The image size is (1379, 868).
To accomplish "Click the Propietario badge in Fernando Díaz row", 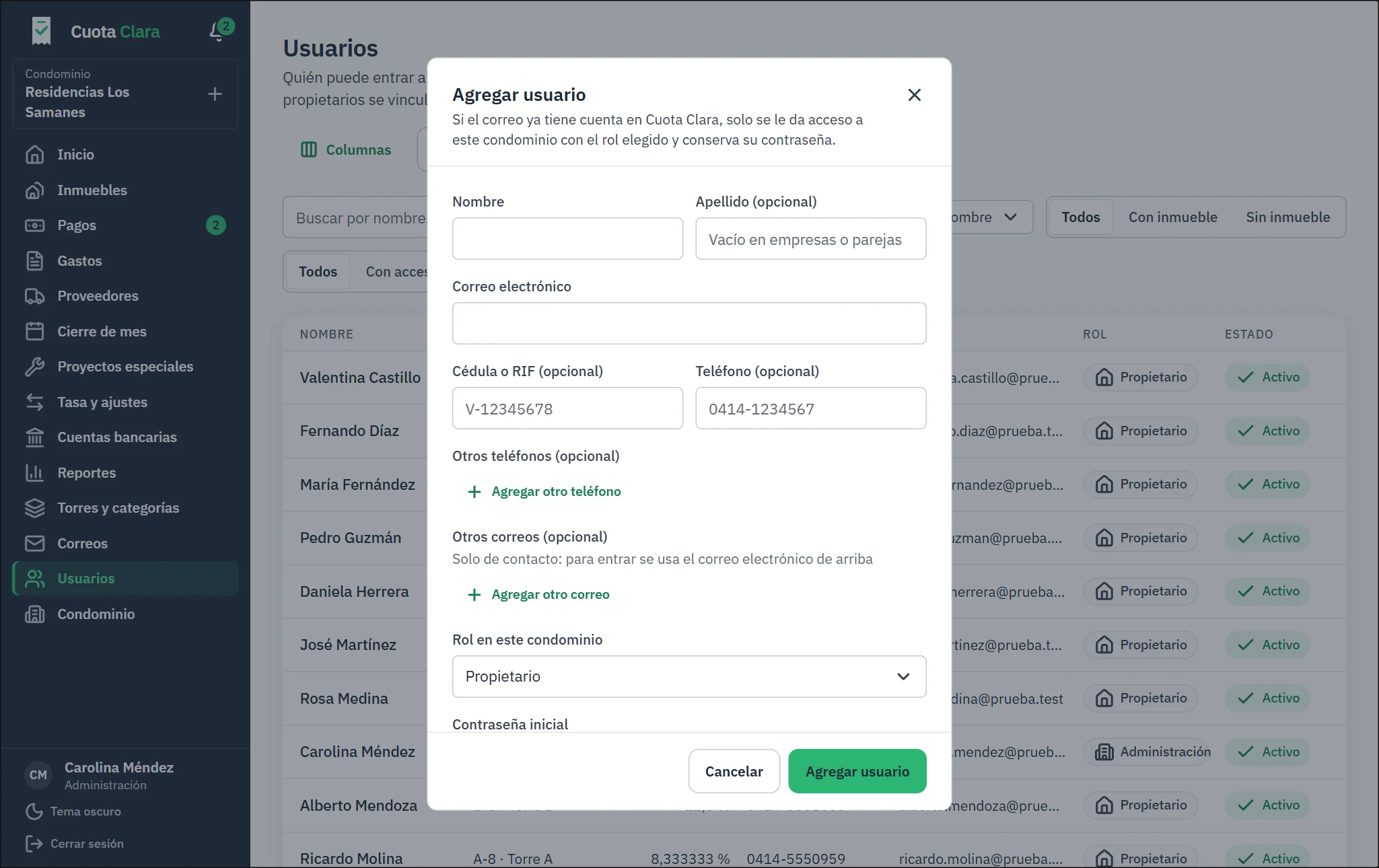I will [x=1140, y=431].
